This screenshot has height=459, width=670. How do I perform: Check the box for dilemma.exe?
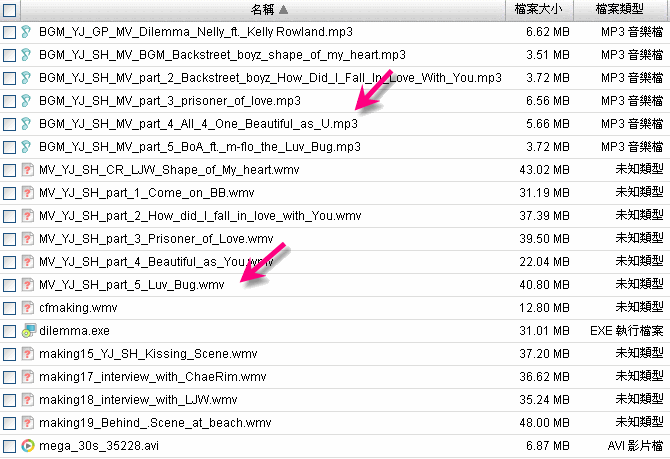(x=9, y=331)
